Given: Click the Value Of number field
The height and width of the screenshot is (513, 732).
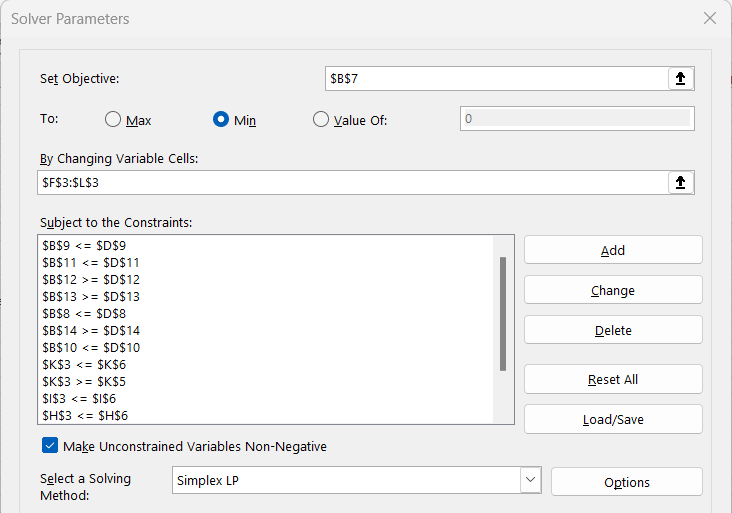Looking at the screenshot, I should click(x=577, y=119).
